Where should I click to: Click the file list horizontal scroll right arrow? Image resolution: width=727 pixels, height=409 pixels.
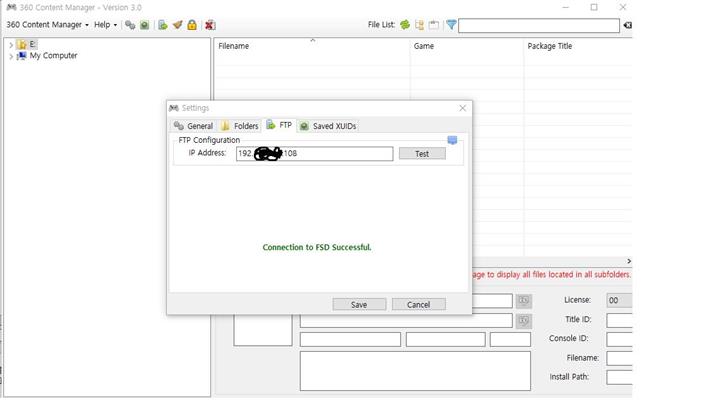(x=629, y=261)
